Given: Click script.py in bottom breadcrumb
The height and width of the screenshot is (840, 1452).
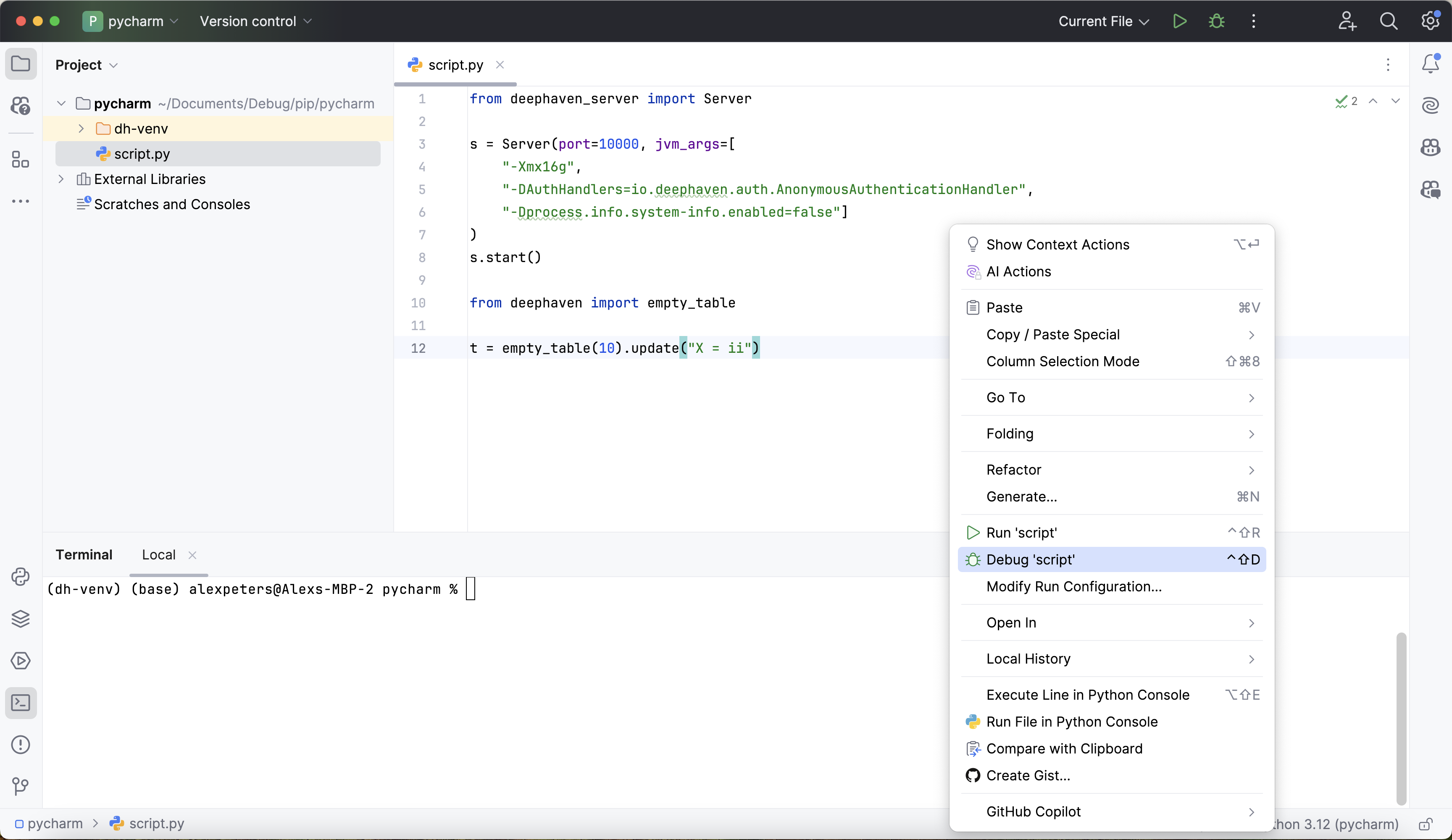Looking at the screenshot, I should click(x=156, y=823).
